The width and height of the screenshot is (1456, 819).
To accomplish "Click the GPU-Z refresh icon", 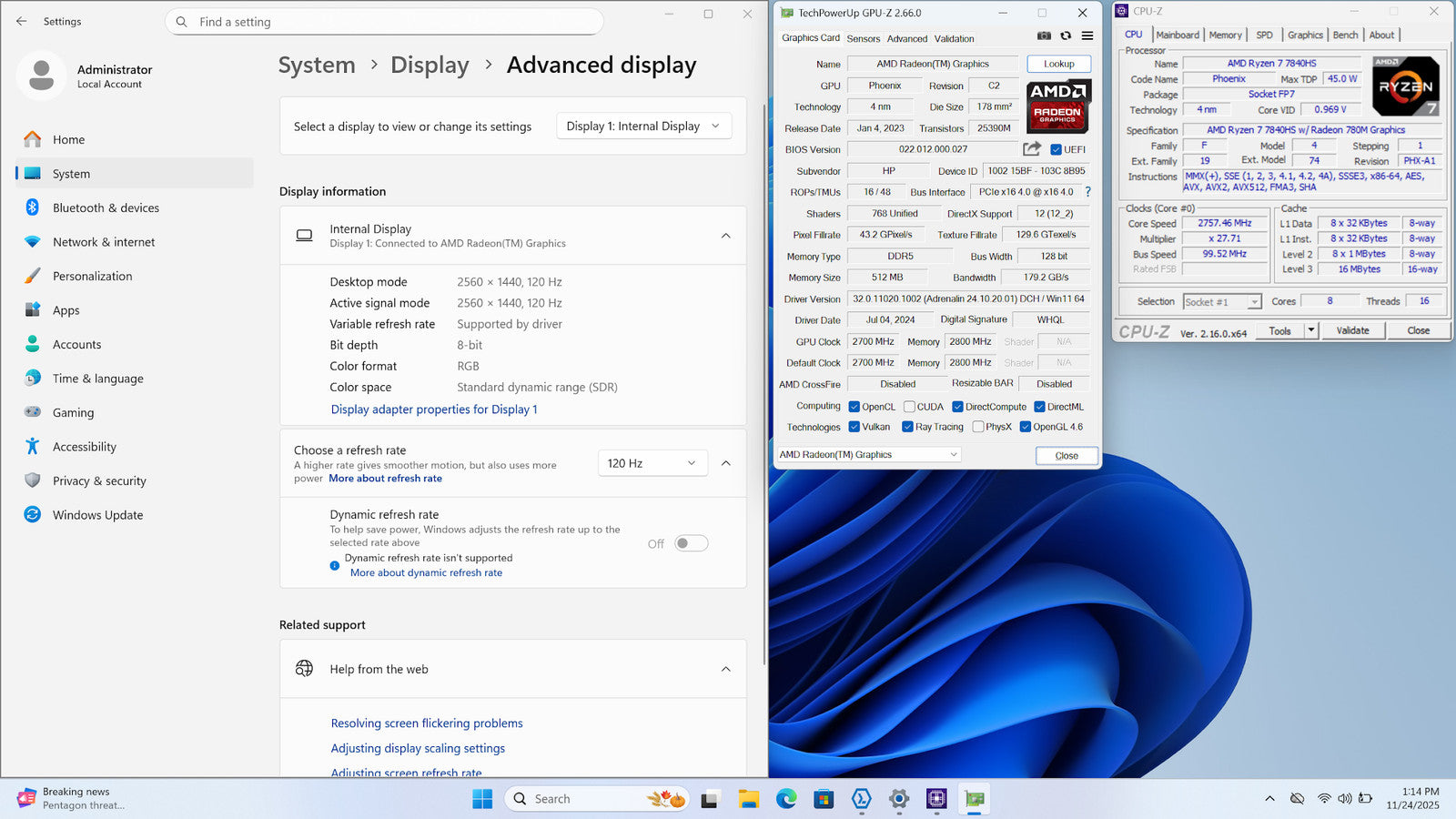I will pyautogui.click(x=1066, y=36).
